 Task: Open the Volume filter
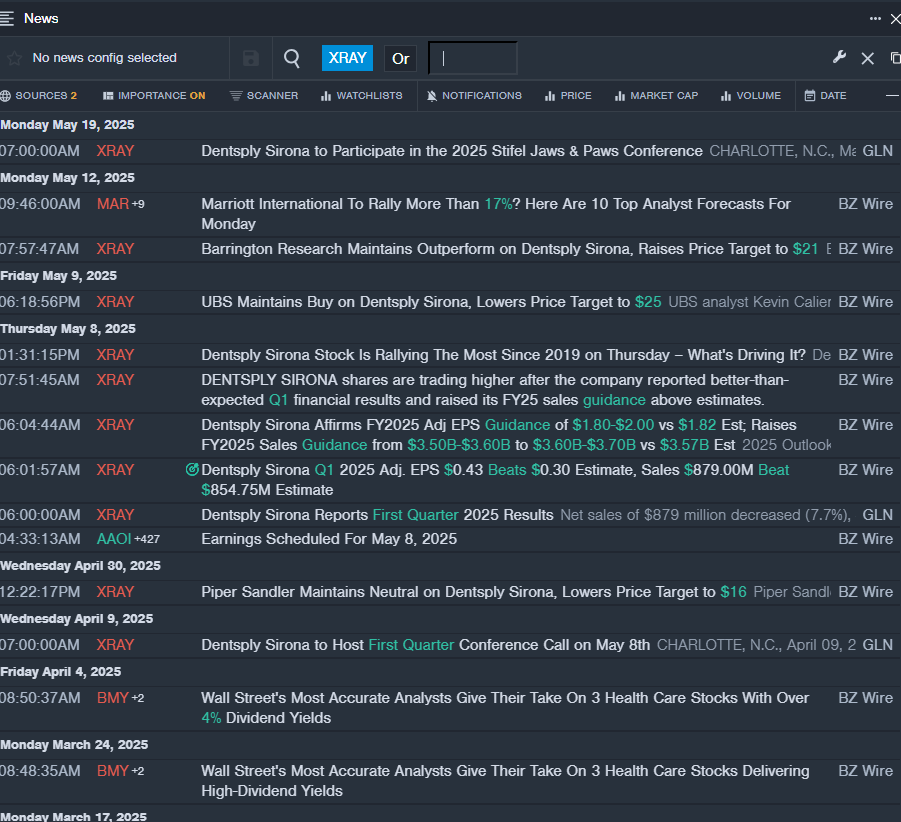click(751, 95)
